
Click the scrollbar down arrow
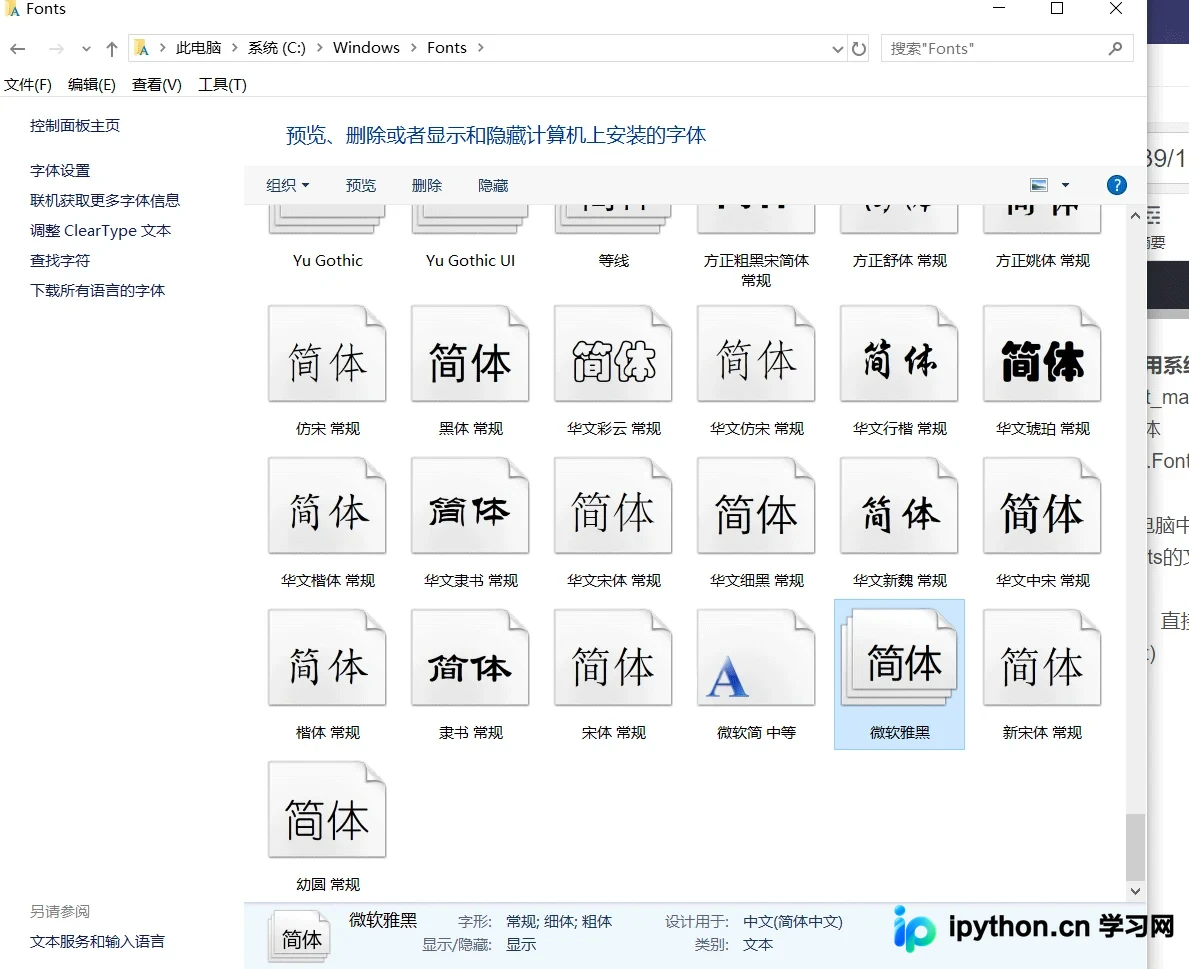(1134, 892)
